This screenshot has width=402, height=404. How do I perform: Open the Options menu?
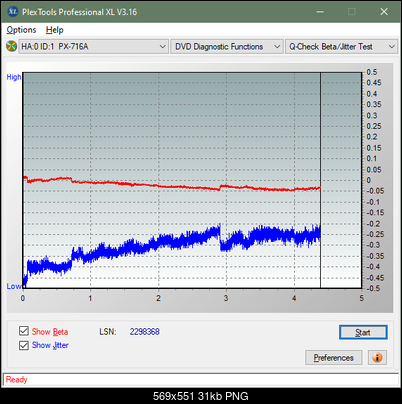[21, 30]
